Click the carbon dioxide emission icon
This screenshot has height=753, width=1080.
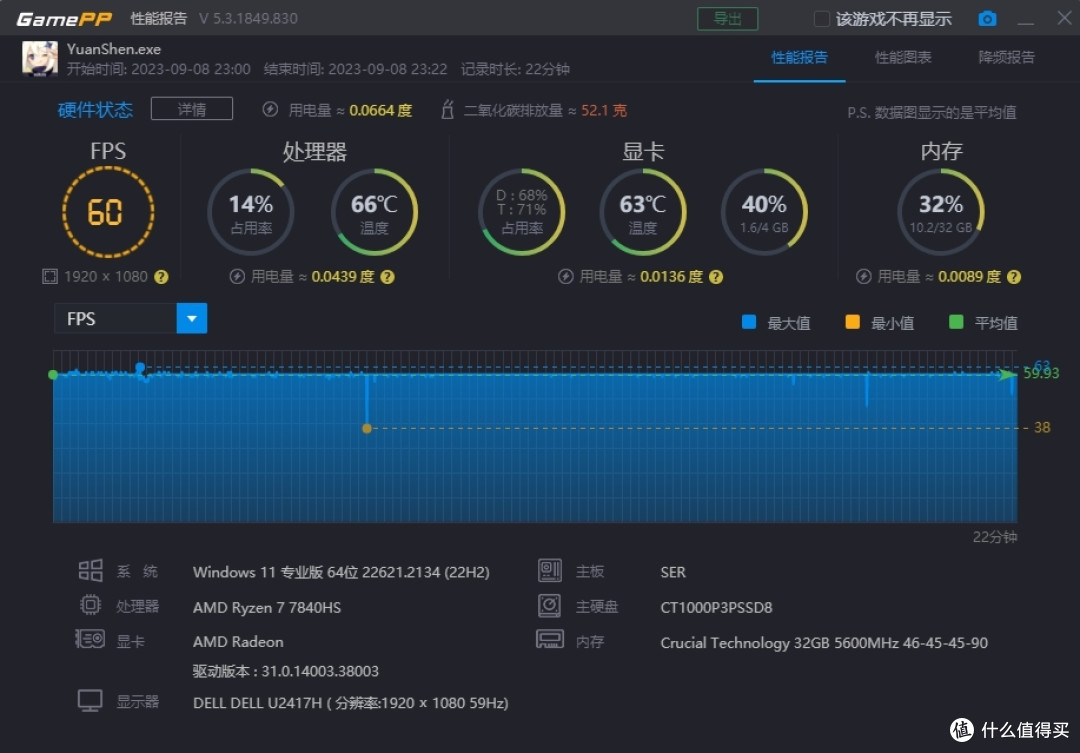pos(447,110)
